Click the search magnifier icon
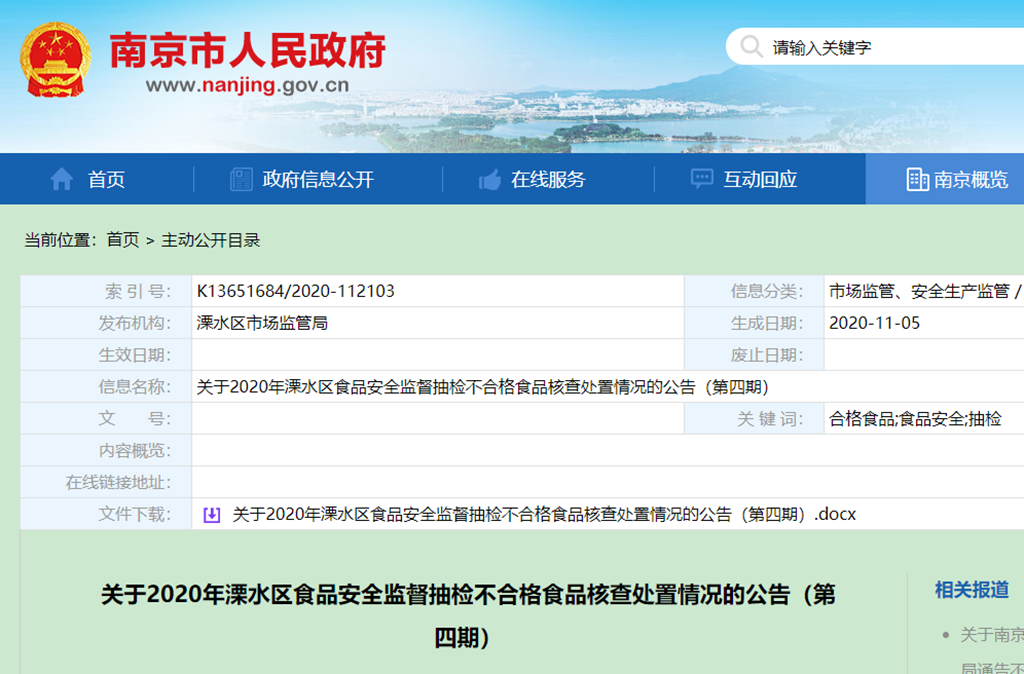The height and width of the screenshot is (674, 1024). click(x=751, y=47)
